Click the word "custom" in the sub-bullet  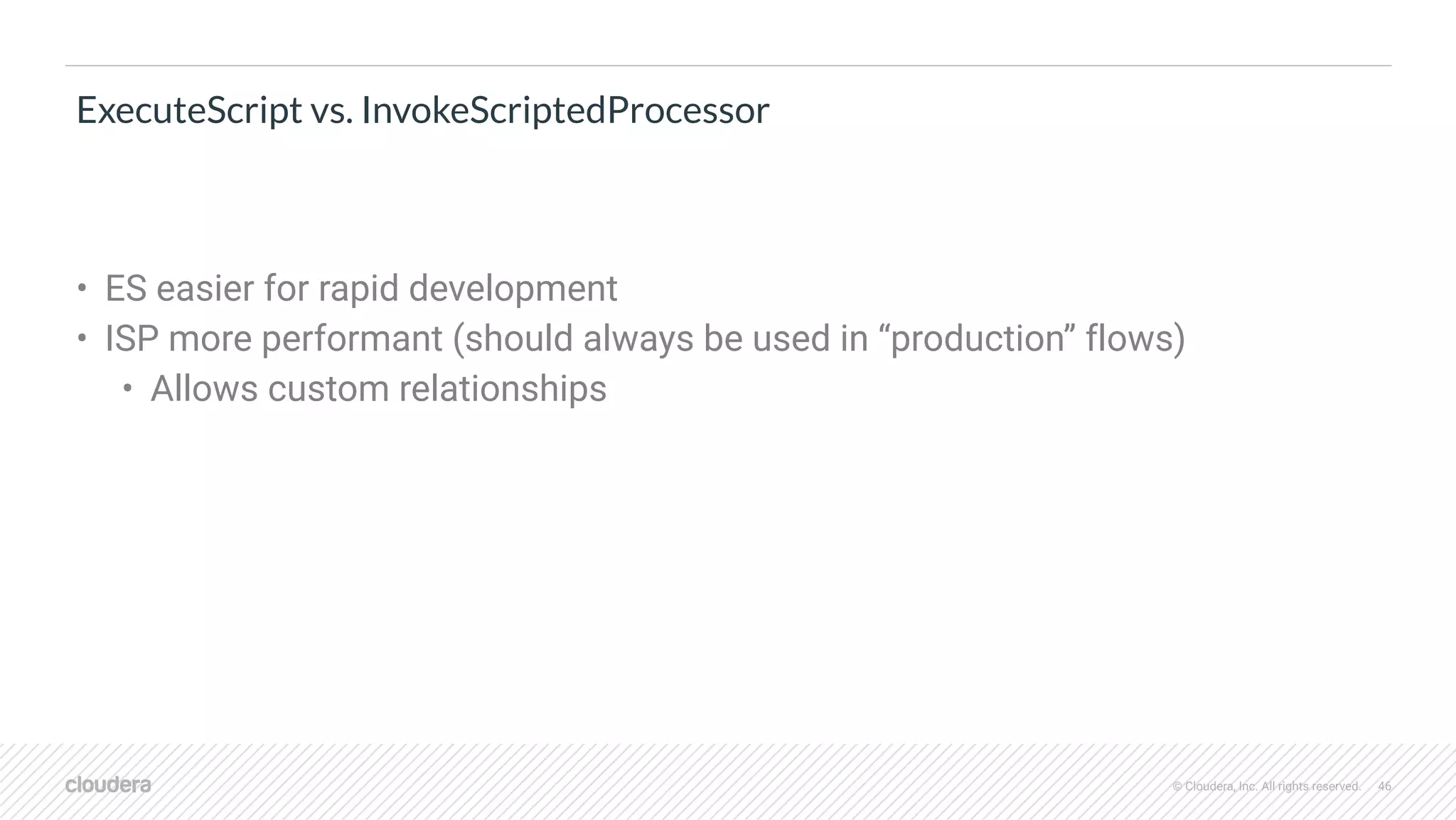pos(328,389)
